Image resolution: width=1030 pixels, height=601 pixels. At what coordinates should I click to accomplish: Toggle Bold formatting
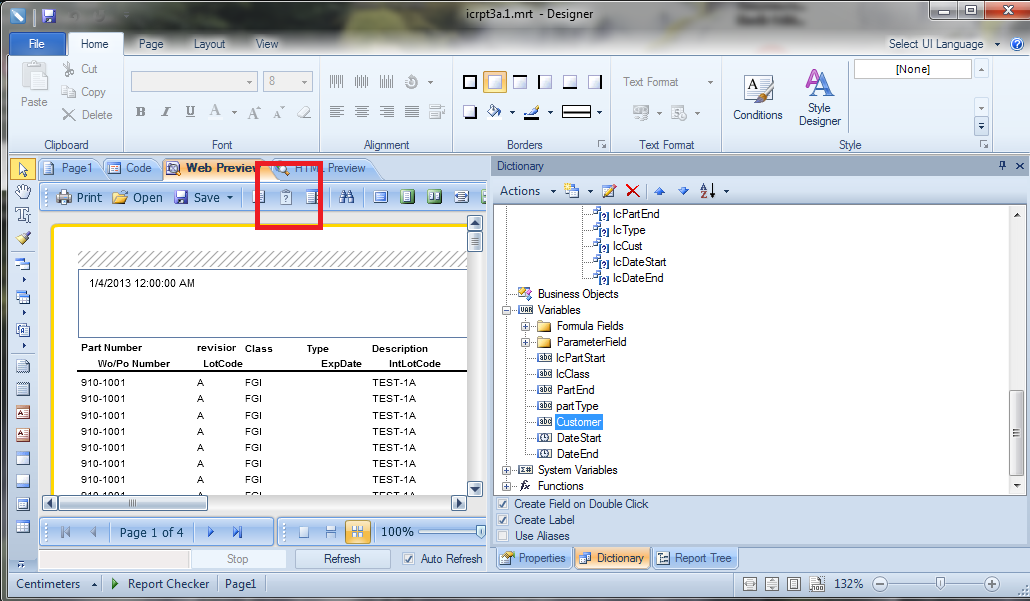point(141,112)
